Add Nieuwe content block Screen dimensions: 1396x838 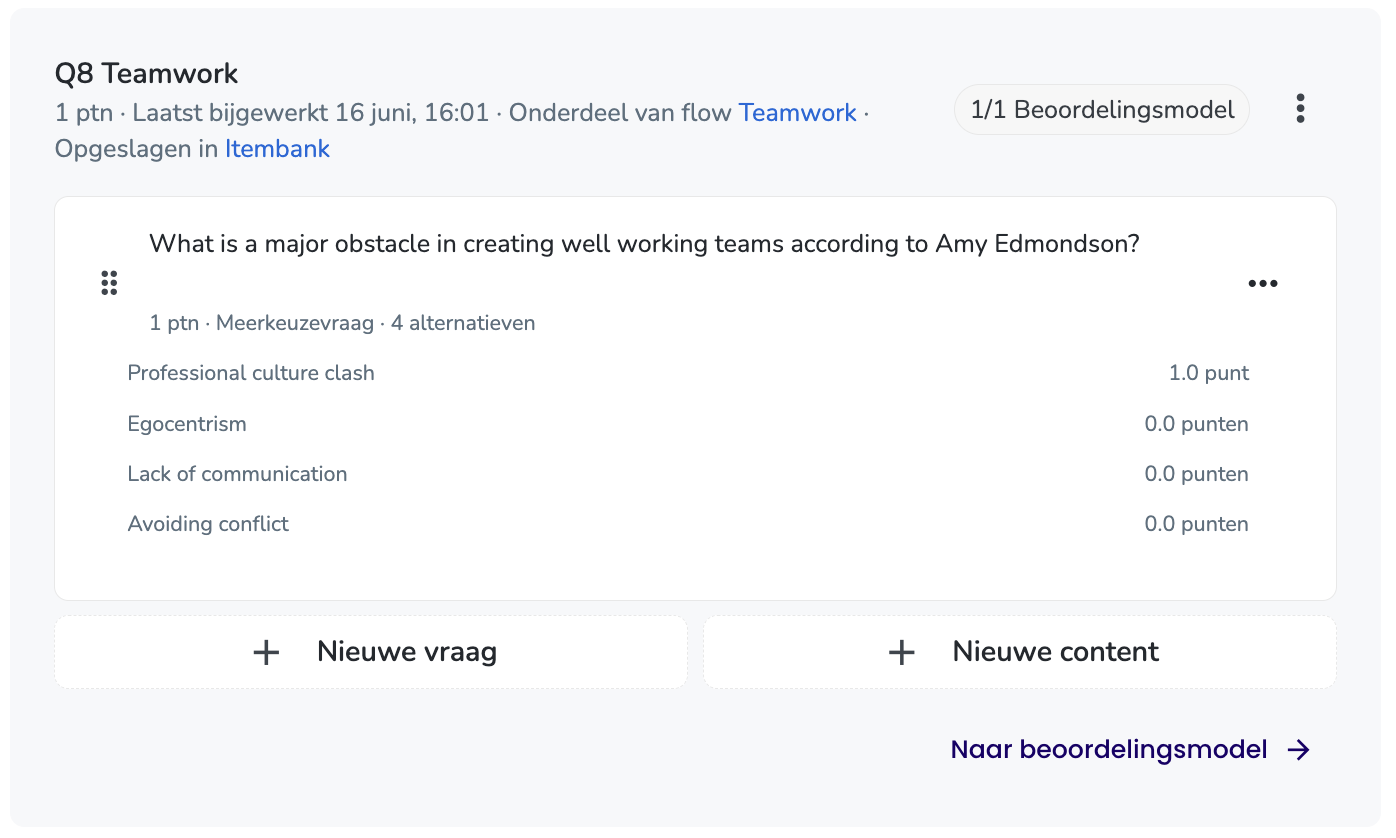click(1020, 652)
